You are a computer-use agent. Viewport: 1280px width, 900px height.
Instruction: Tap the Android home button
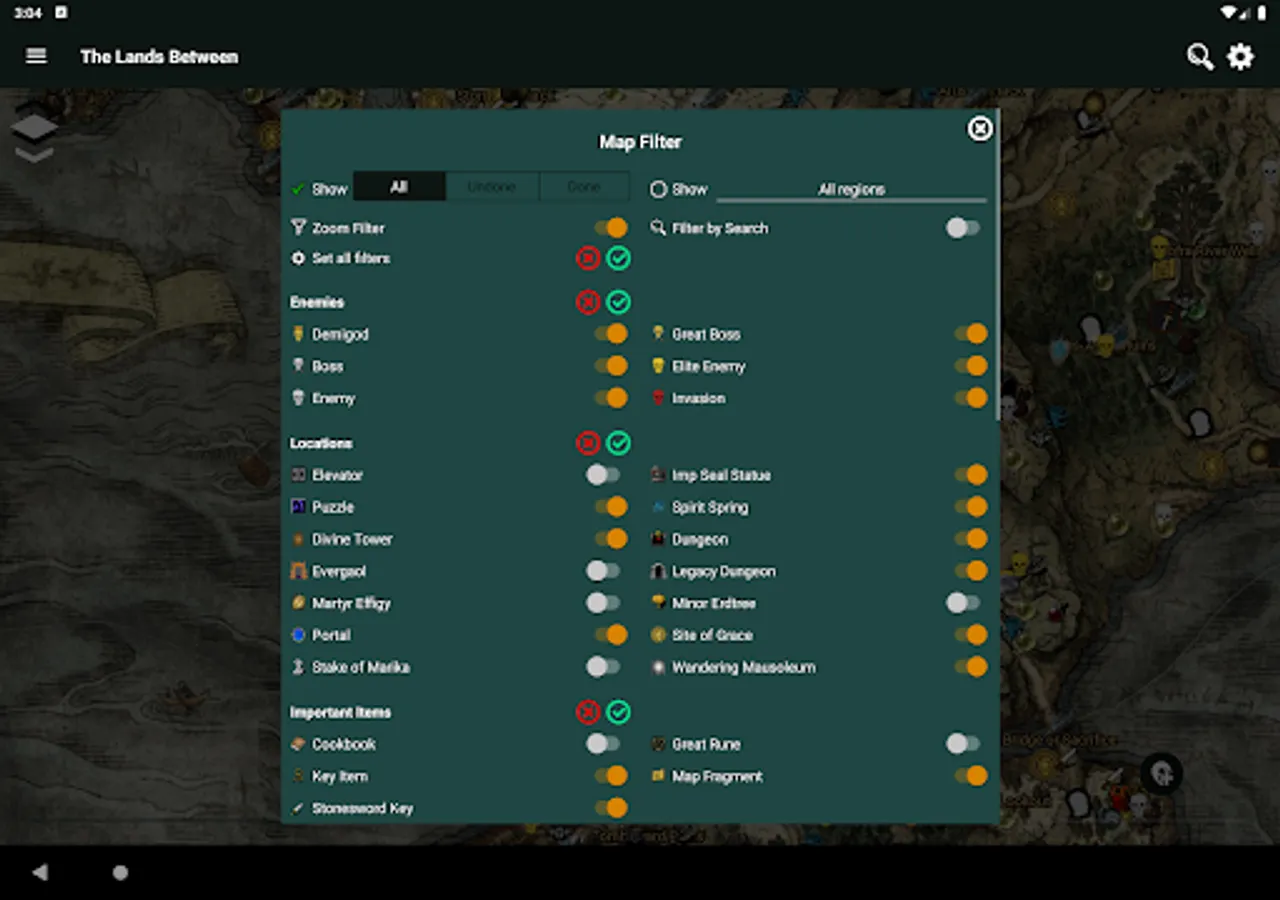(120, 872)
